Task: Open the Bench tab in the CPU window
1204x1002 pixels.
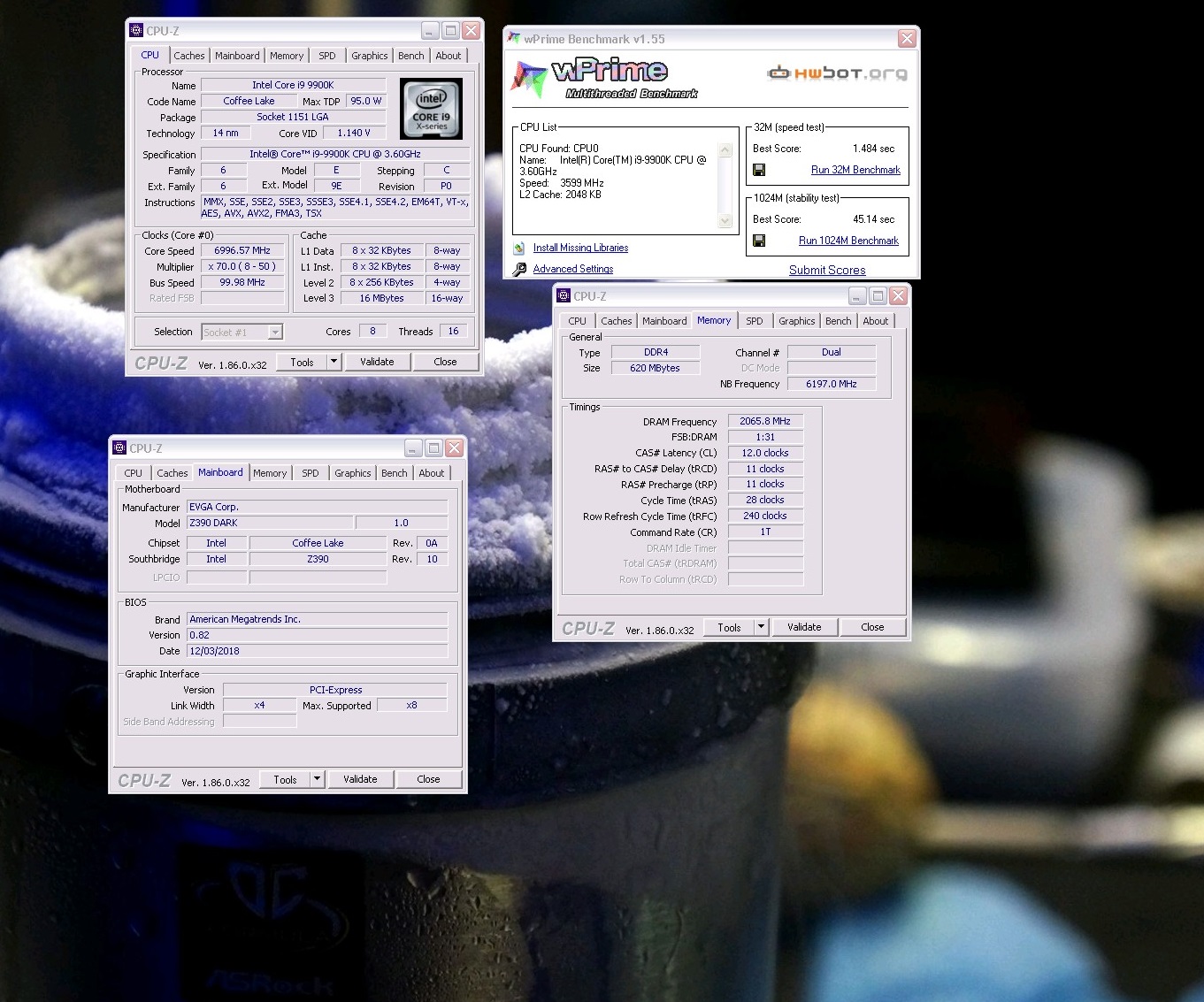Action: pyautogui.click(x=411, y=55)
